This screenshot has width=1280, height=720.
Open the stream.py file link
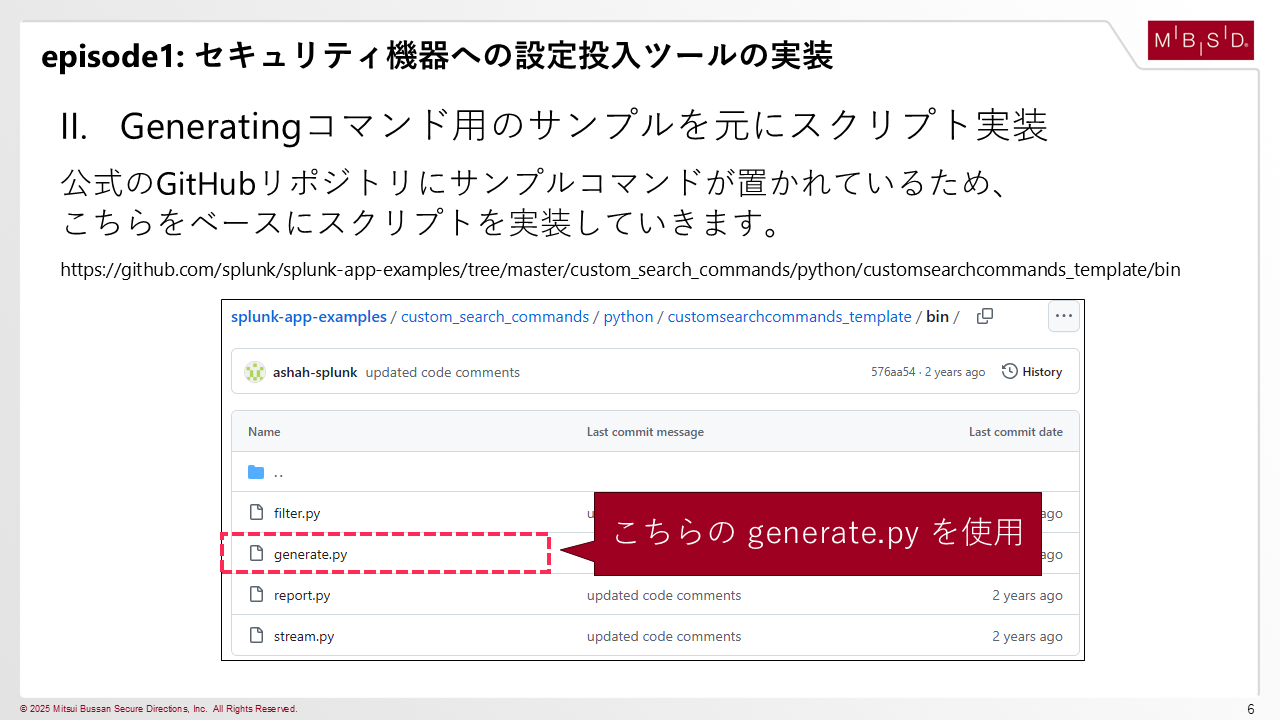(x=304, y=636)
